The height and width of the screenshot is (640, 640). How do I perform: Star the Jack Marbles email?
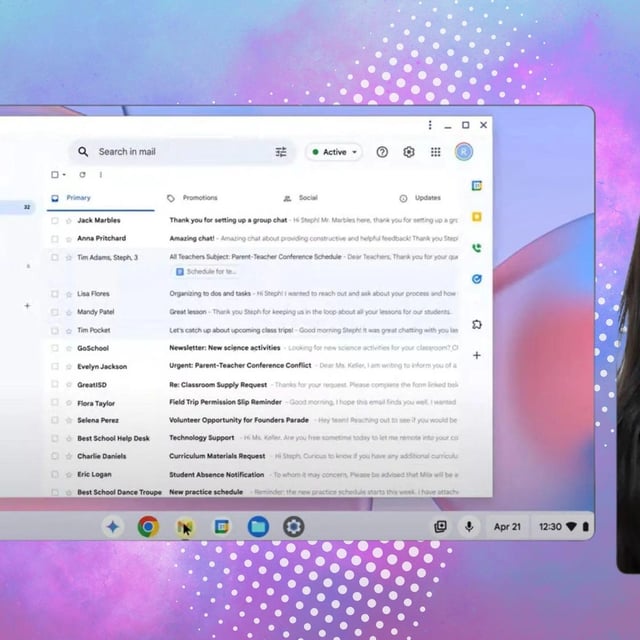point(69,221)
